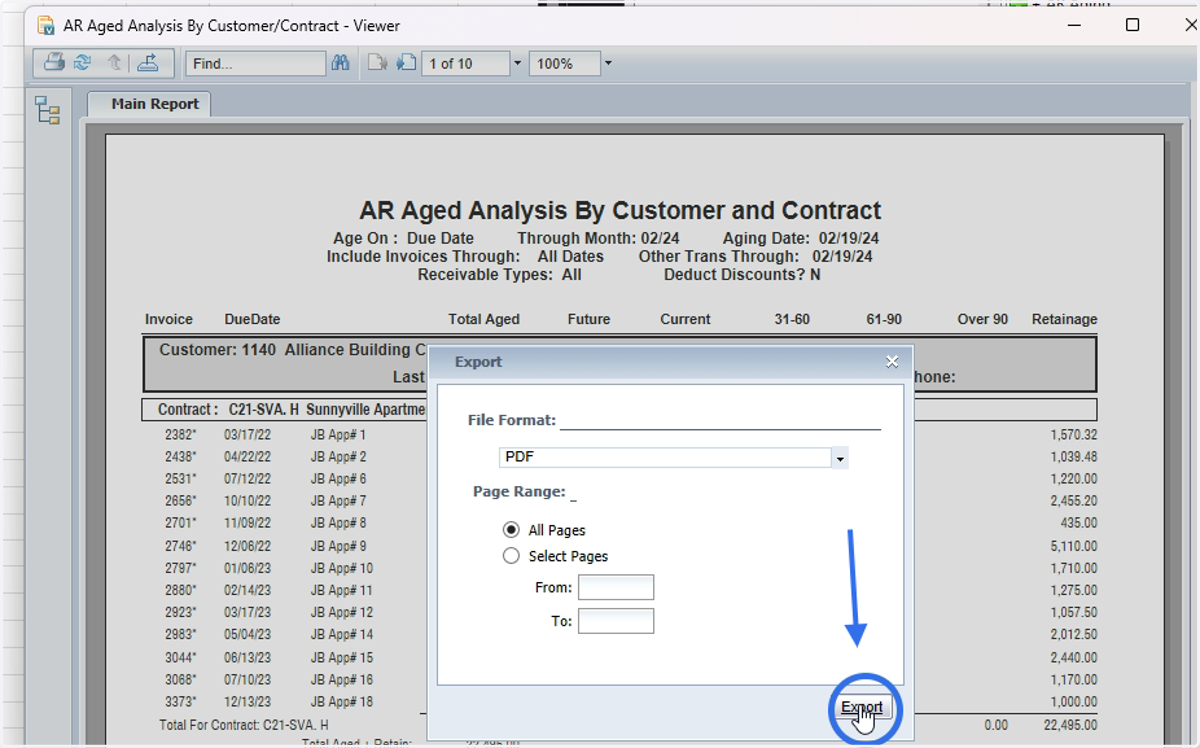Click the DueDate column header
1200x748 pixels.
point(252,319)
